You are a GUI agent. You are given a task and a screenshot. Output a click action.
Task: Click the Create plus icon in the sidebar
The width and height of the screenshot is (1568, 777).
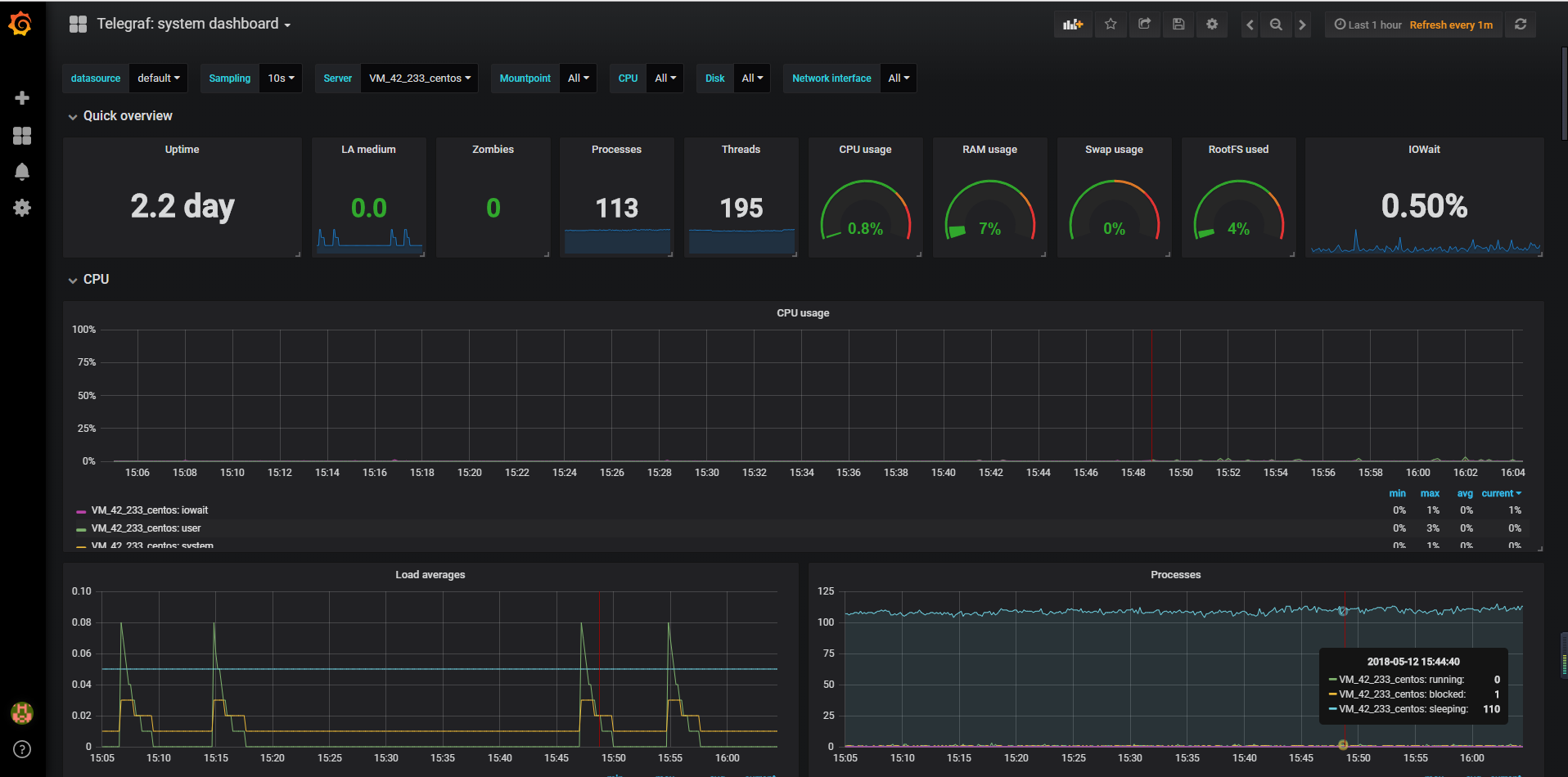coord(22,97)
